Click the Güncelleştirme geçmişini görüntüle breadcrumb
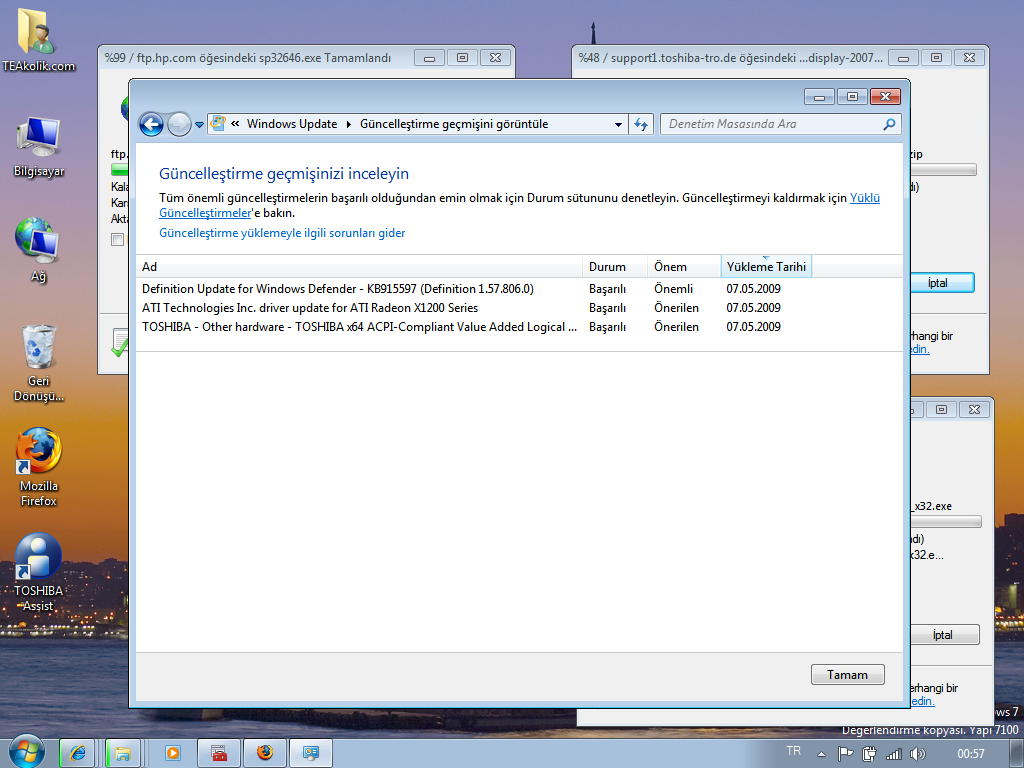This screenshot has height=768, width=1024. pos(454,124)
